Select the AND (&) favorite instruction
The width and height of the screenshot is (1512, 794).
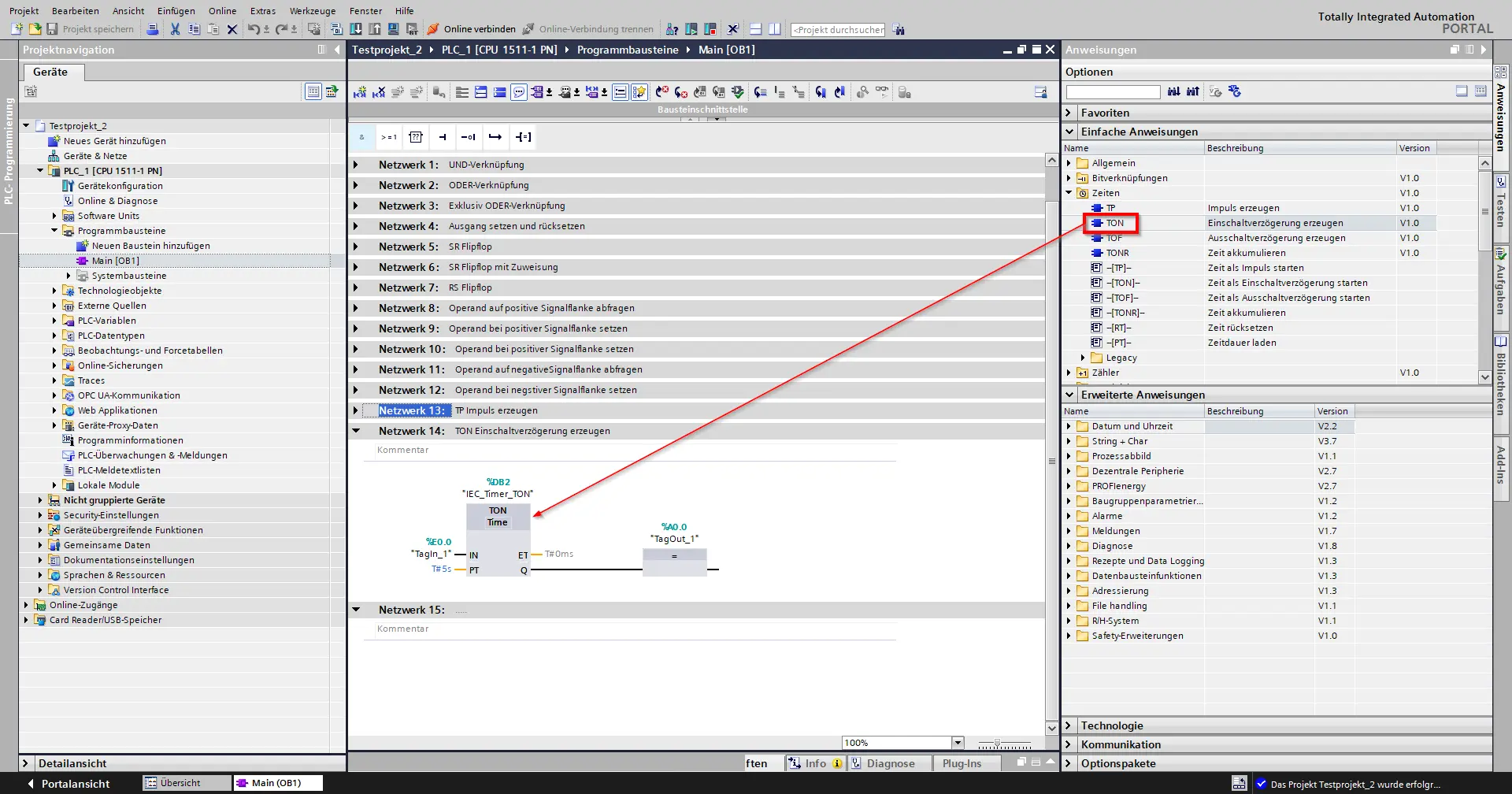[362, 137]
